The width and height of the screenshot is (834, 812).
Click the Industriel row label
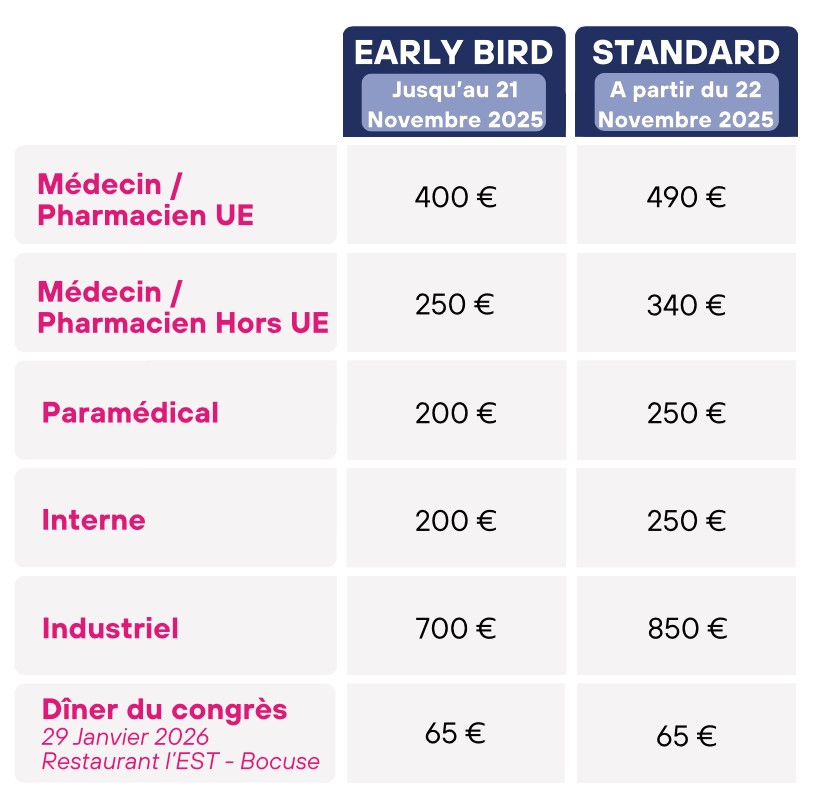[x=110, y=628]
